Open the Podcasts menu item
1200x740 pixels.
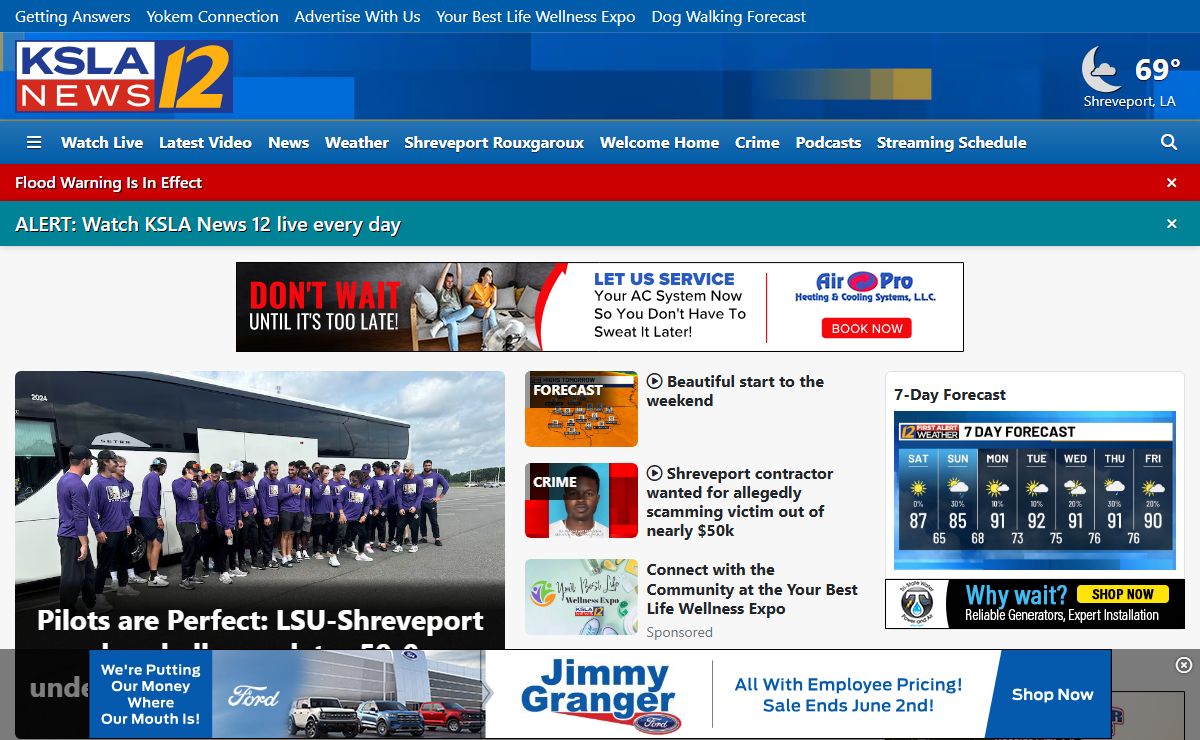click(x=828, y=142)
